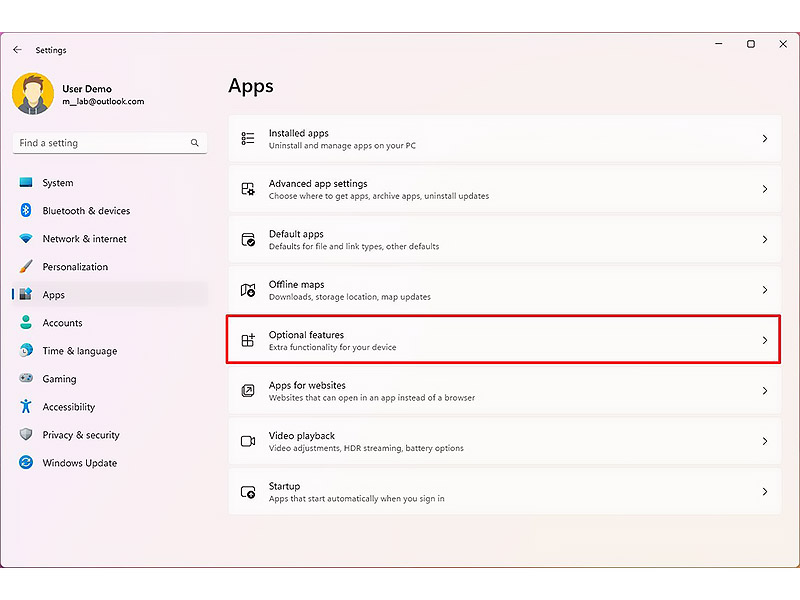Click the Default apps icon

point(248,239)
